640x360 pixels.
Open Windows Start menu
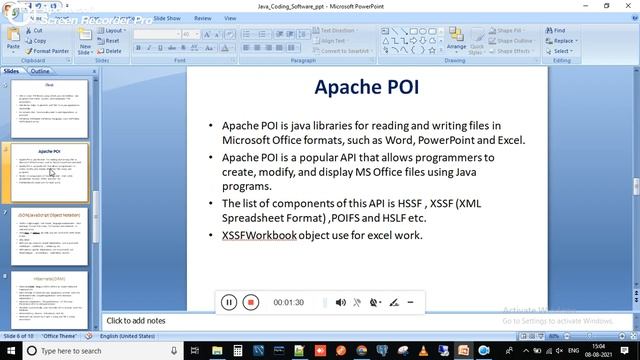click(11, 351)
